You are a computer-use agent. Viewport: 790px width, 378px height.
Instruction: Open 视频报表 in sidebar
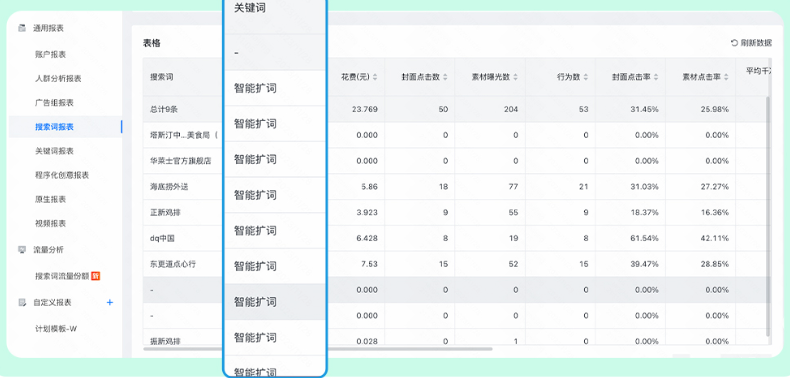click(50, 223)
